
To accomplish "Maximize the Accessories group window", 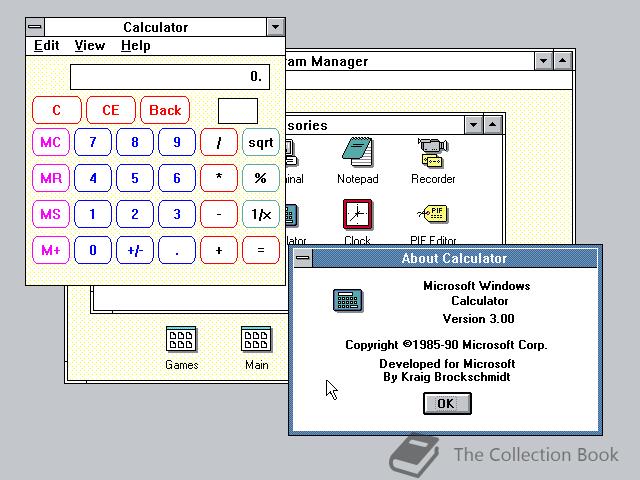I will coord(492,125).
